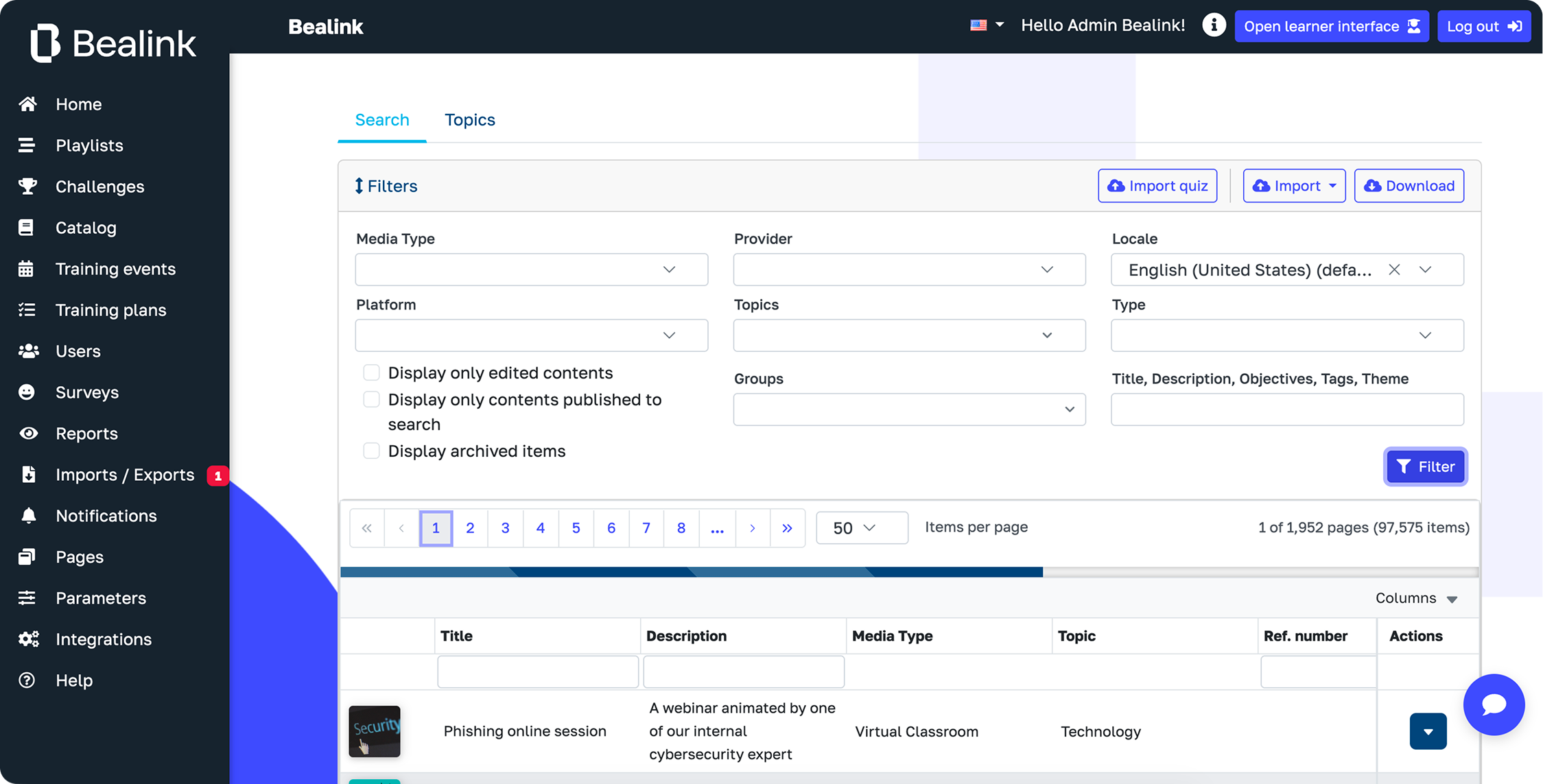Expand the Media Type dropdown

click(x=531, y=270)
